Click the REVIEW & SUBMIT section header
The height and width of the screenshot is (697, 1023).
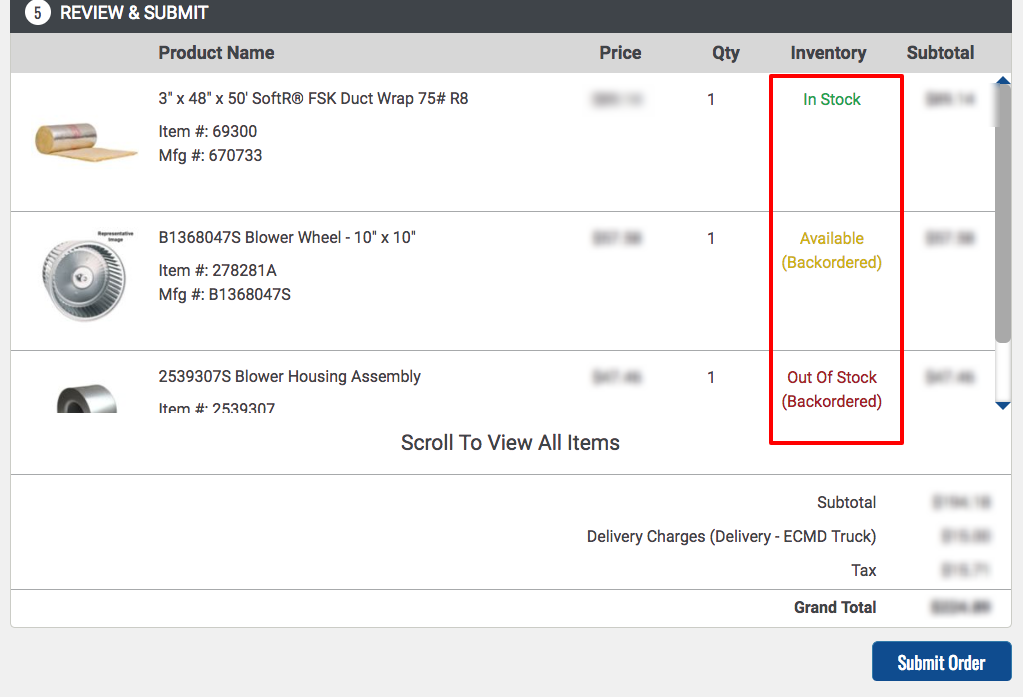tap(134, 13)
